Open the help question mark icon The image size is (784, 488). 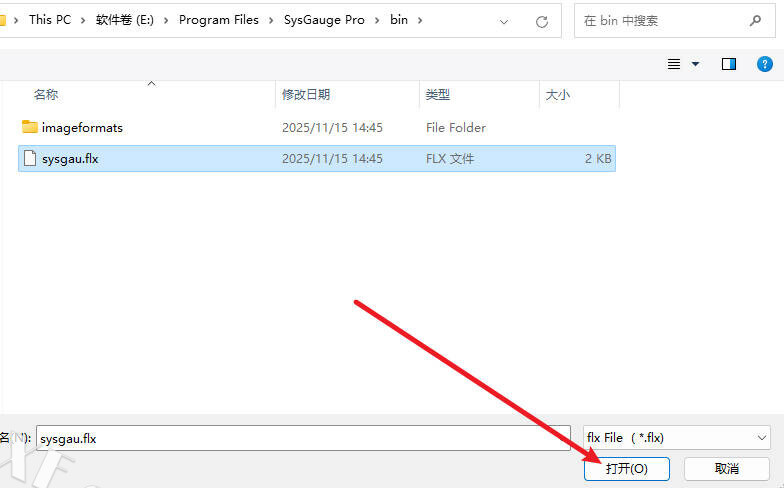pos(765,64)
